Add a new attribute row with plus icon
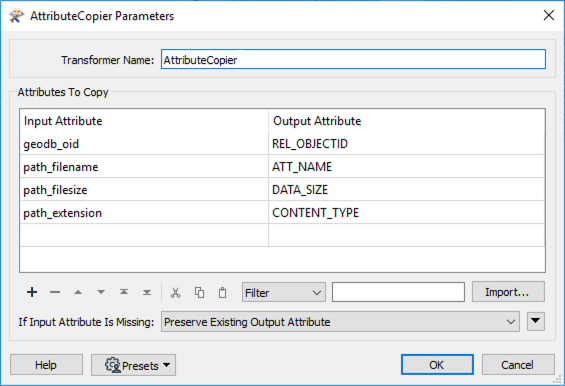This screenshot has height=386, width=565. pyautogui.click(x=32, y=292)
